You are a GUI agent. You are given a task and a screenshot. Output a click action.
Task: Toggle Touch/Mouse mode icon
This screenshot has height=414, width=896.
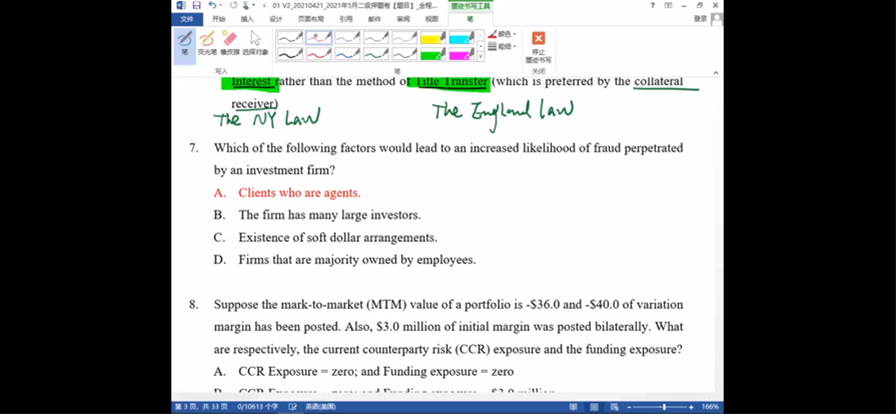[246, 5]
